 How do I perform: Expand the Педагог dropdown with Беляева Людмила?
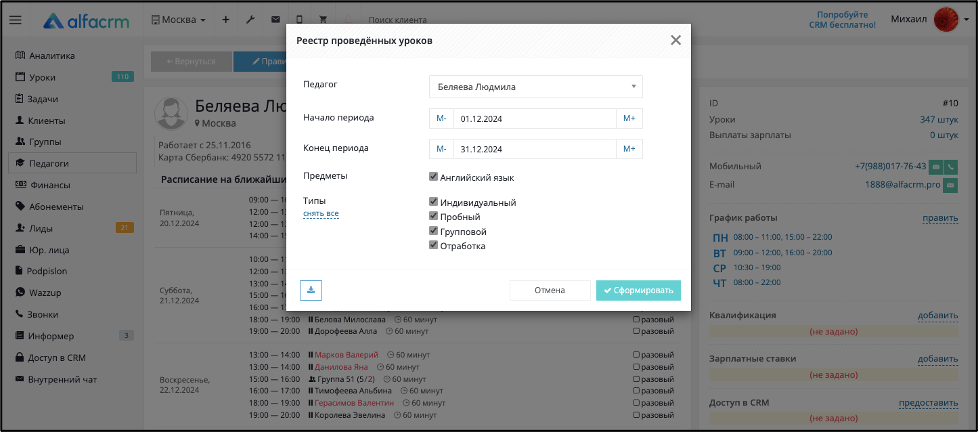(x=536, y=87)
